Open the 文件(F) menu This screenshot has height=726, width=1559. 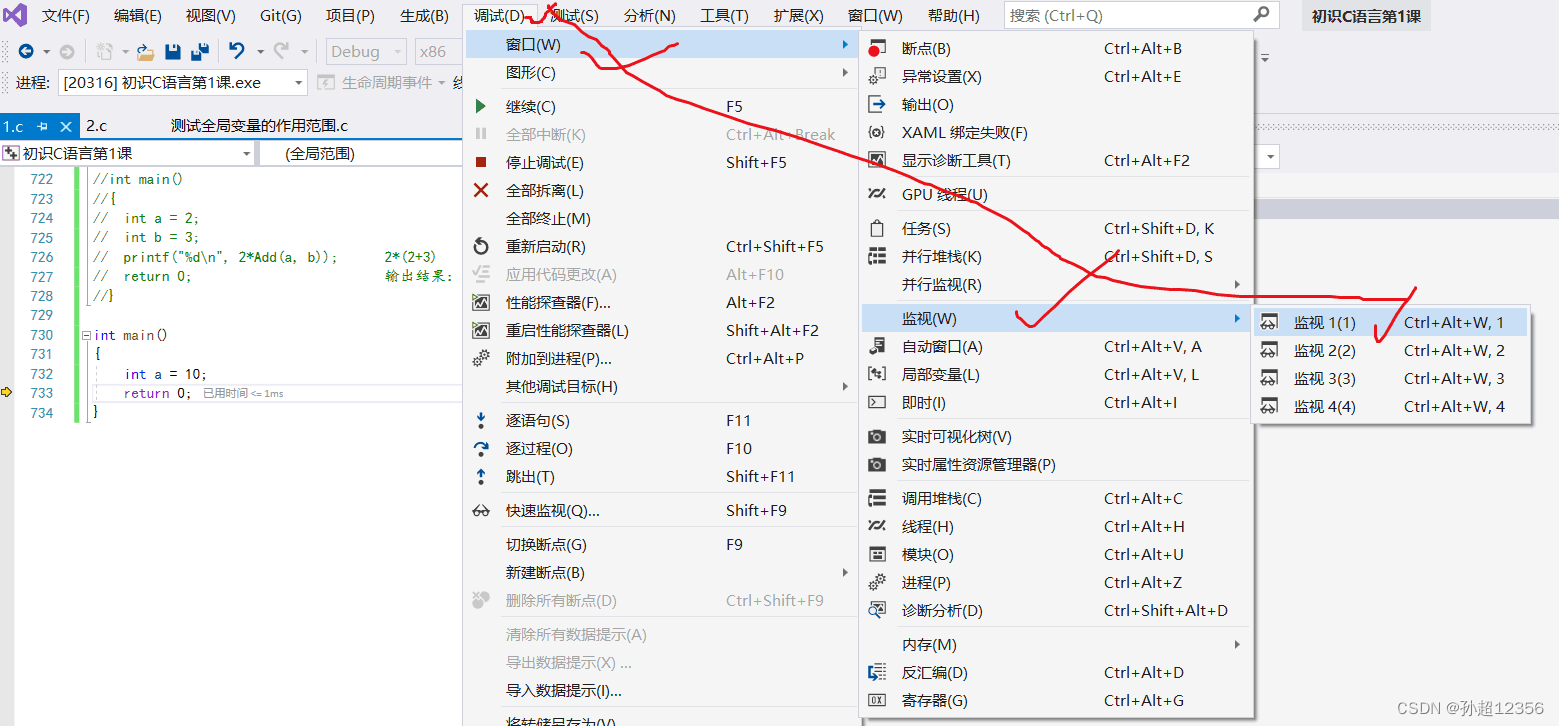pos(66,16)
